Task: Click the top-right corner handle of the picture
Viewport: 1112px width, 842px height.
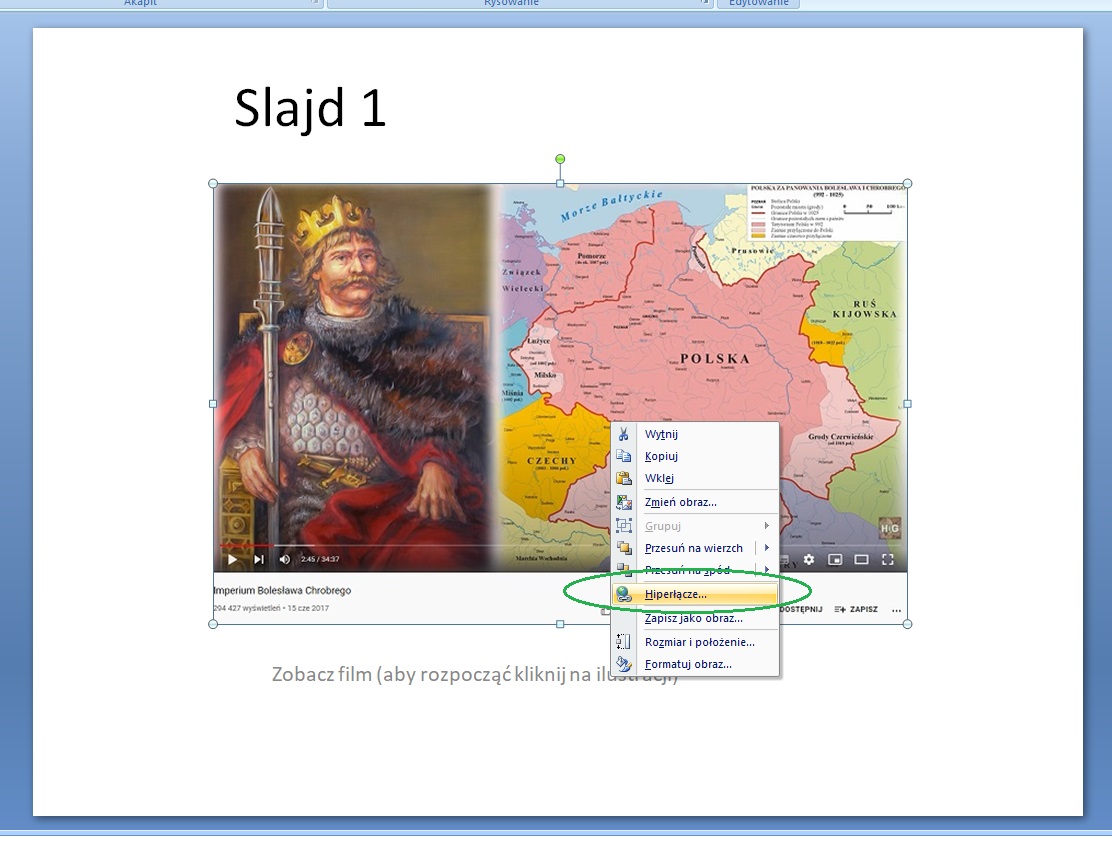Action: tap(907, 184)
